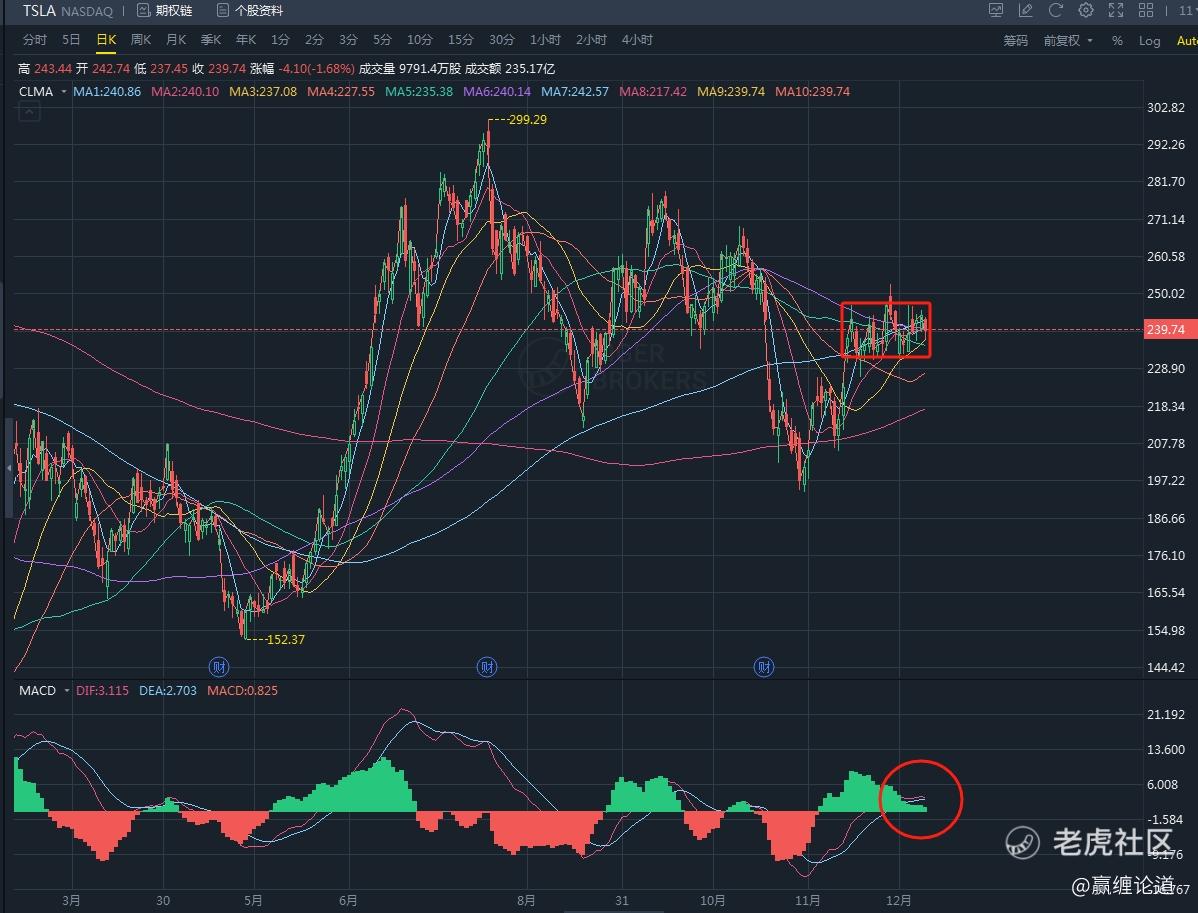Click the MA4:227.55 legend value
Screen dimensions: 1198x913
click(341, 92)
